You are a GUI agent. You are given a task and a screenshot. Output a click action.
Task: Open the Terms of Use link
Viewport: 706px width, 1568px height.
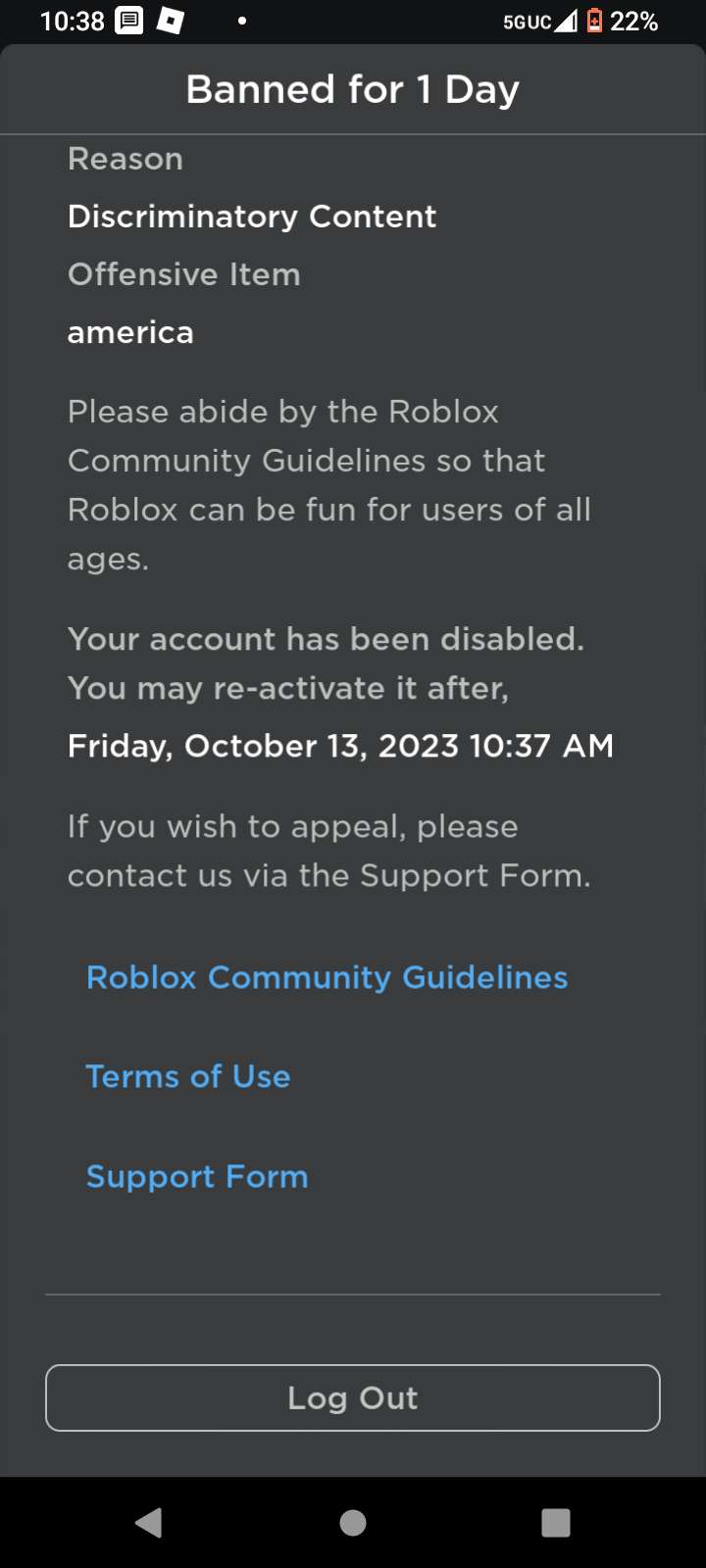point(188,1076)
